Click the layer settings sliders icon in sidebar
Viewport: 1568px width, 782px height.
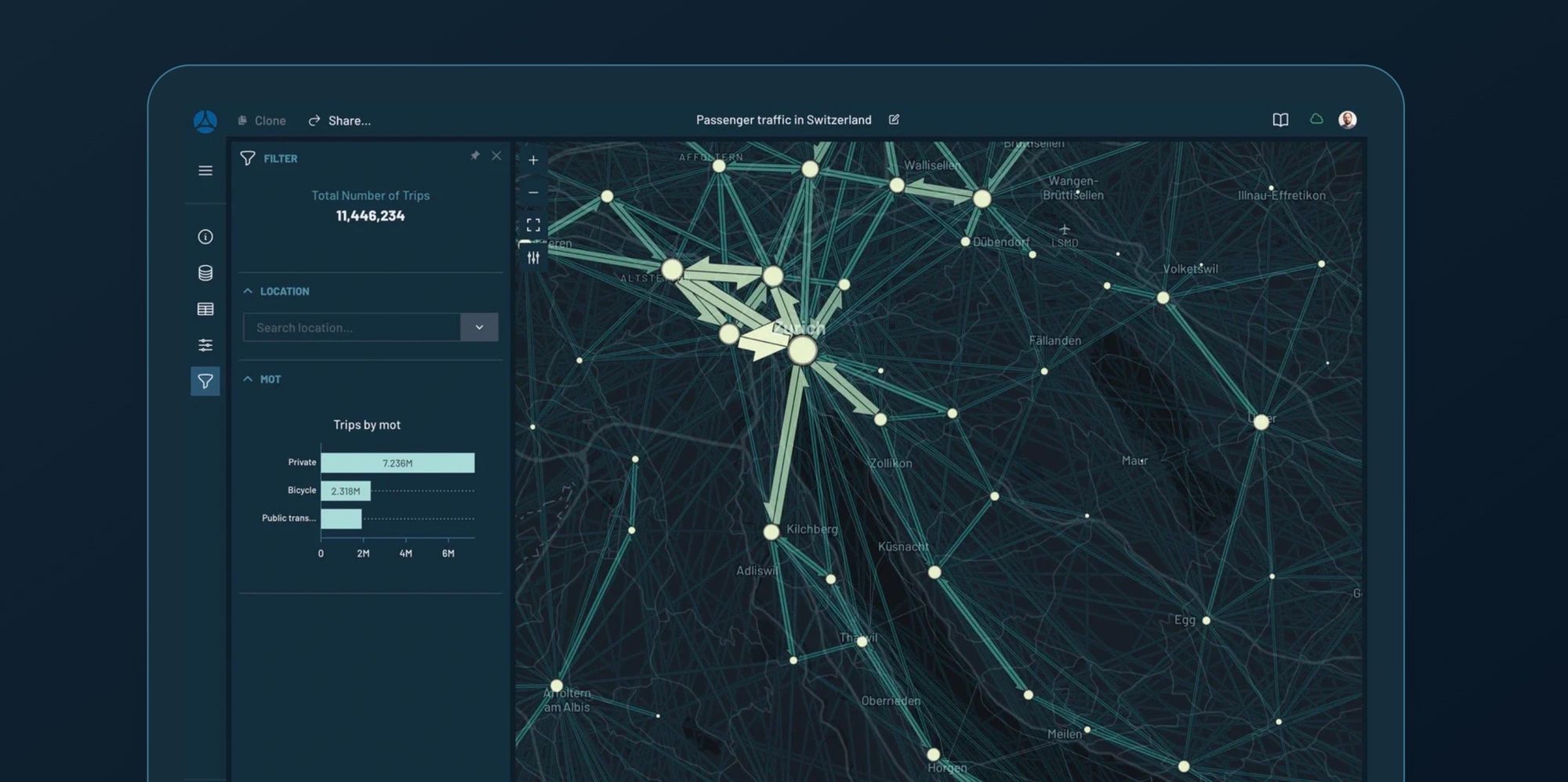205,345
